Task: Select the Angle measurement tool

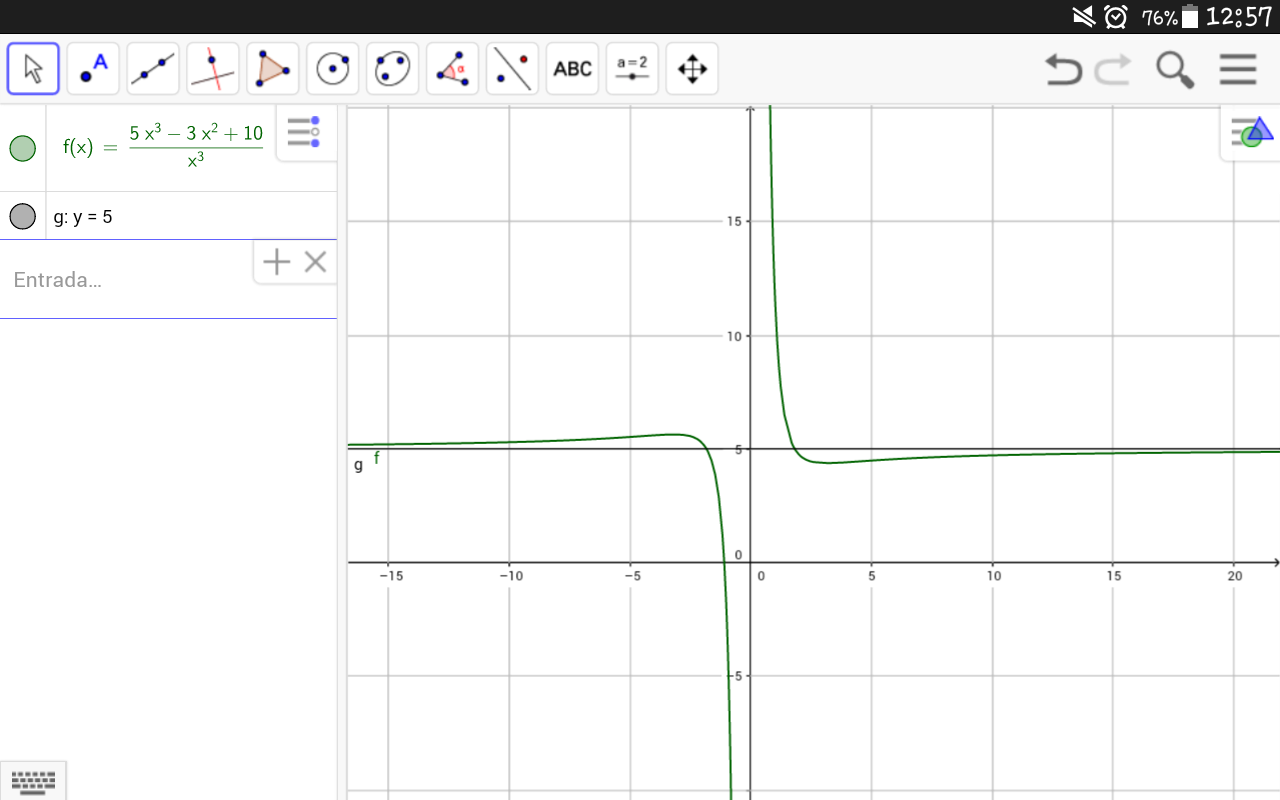Action: coord(452,69)
